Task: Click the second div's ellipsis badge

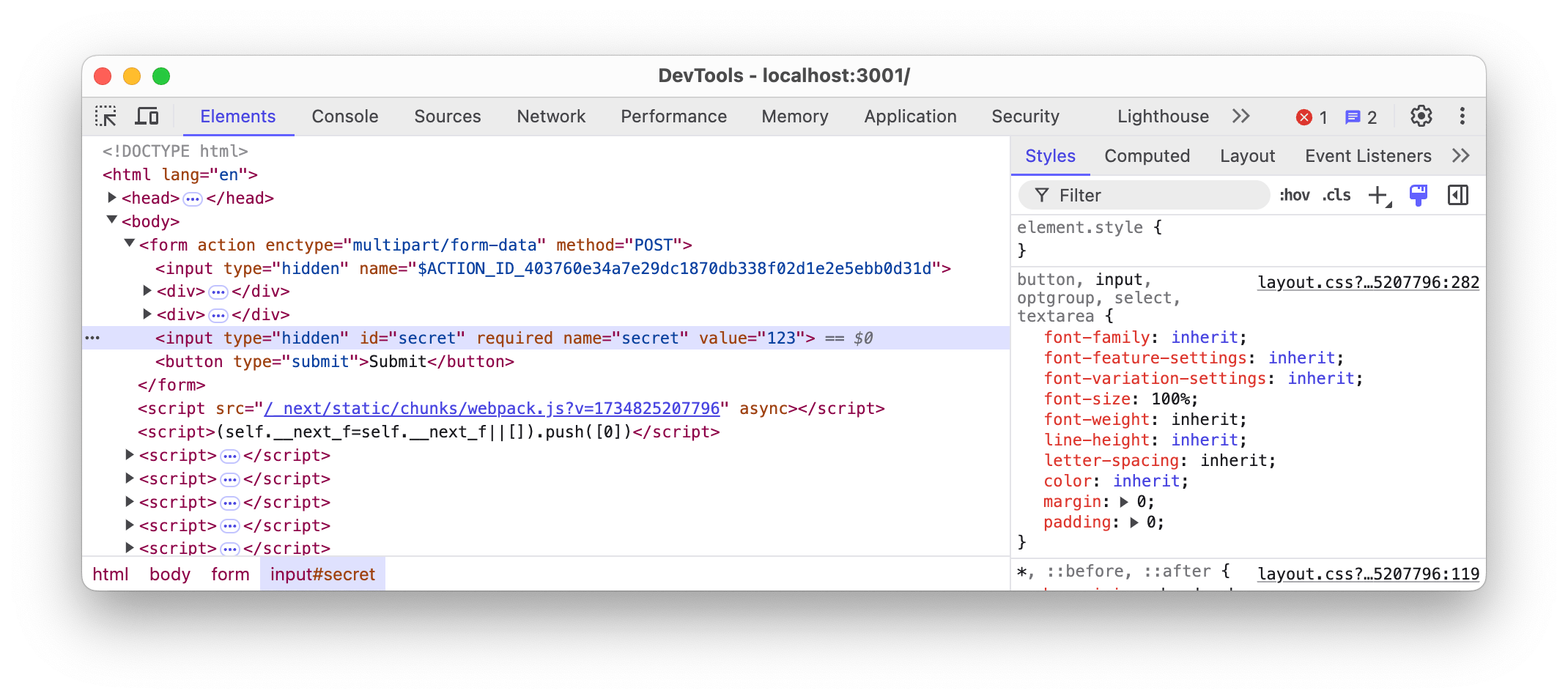Action: [218, 316]
